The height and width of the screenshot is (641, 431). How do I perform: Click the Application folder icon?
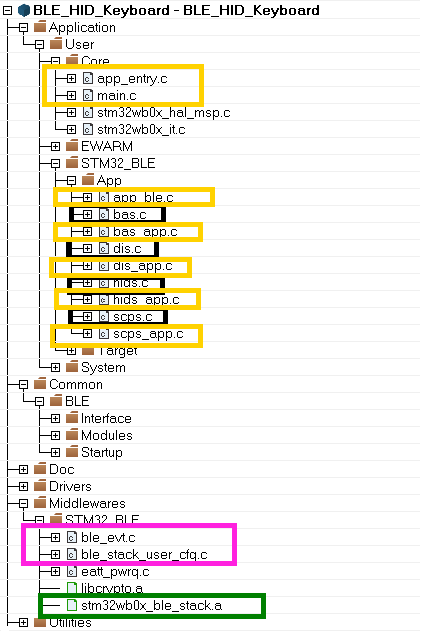[40, 27]
